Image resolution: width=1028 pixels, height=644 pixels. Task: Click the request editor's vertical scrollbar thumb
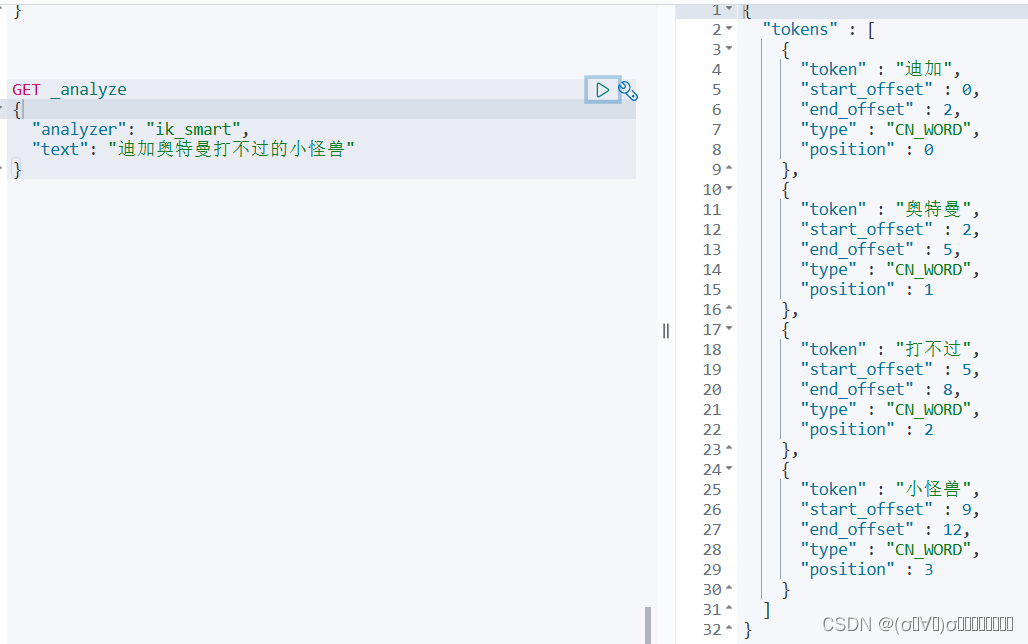[x=648, y=625]
